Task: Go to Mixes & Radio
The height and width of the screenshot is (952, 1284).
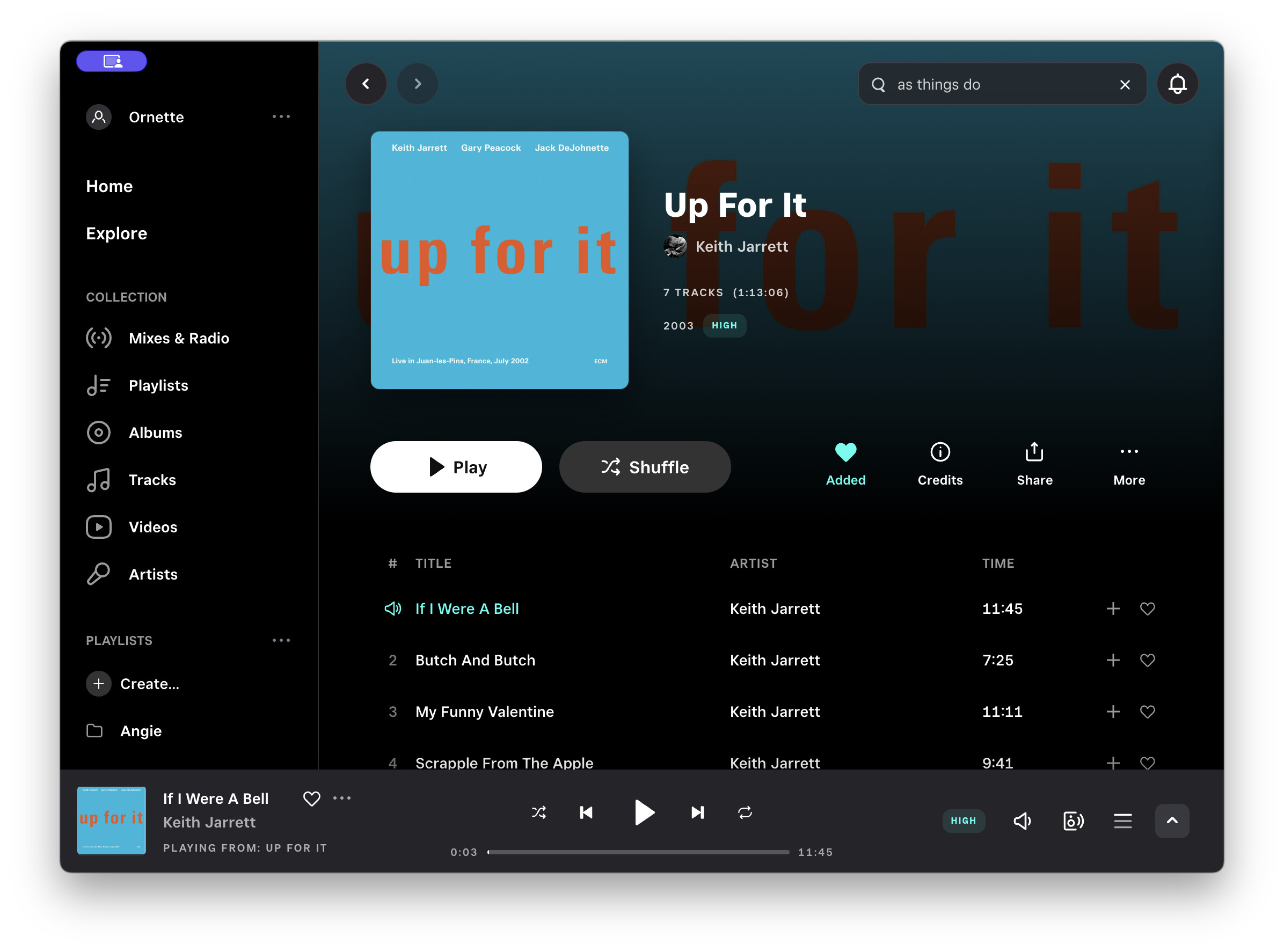Action: click(x=179, y=338)
